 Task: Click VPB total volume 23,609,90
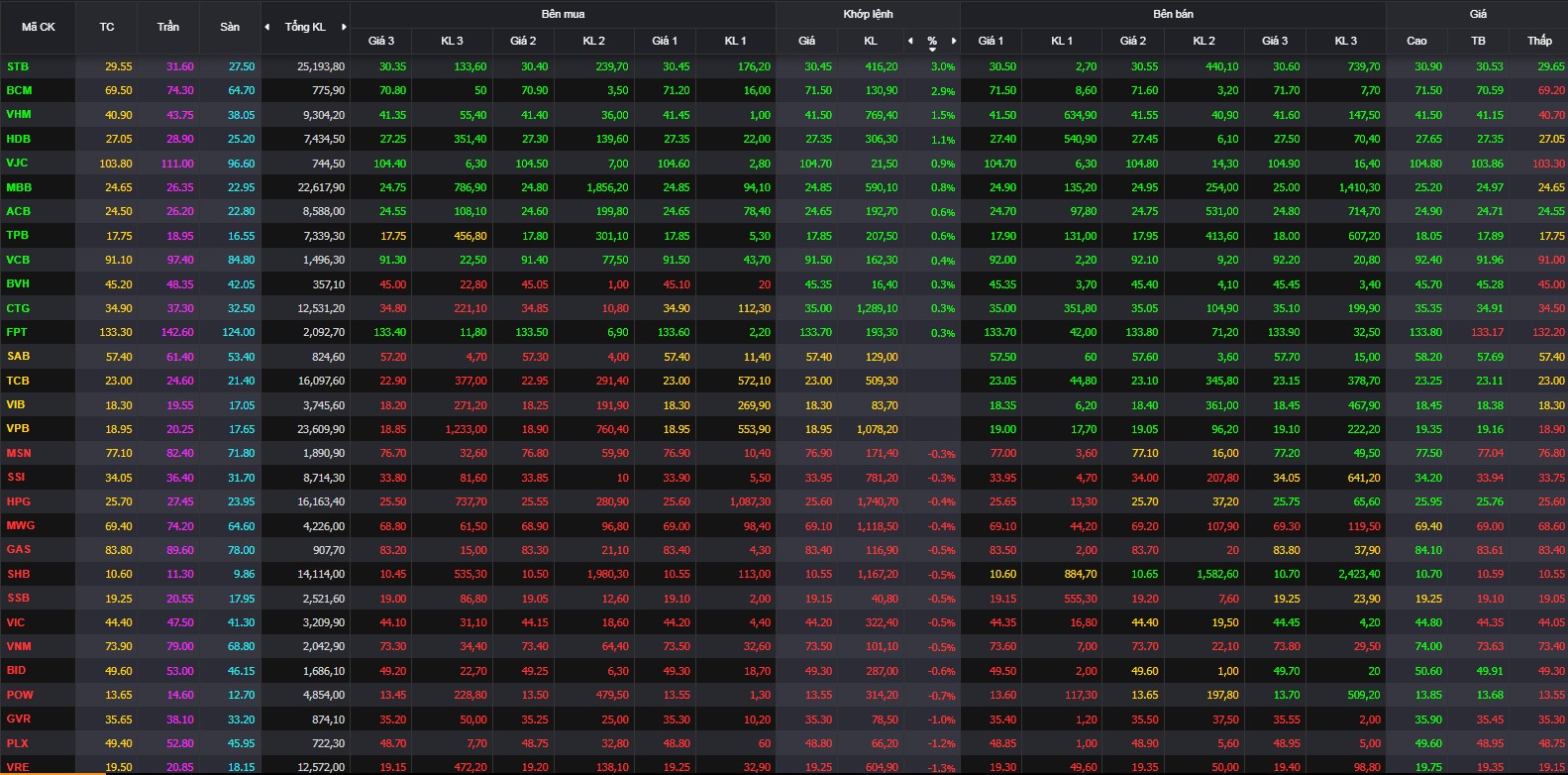click(x=321, y=429)
